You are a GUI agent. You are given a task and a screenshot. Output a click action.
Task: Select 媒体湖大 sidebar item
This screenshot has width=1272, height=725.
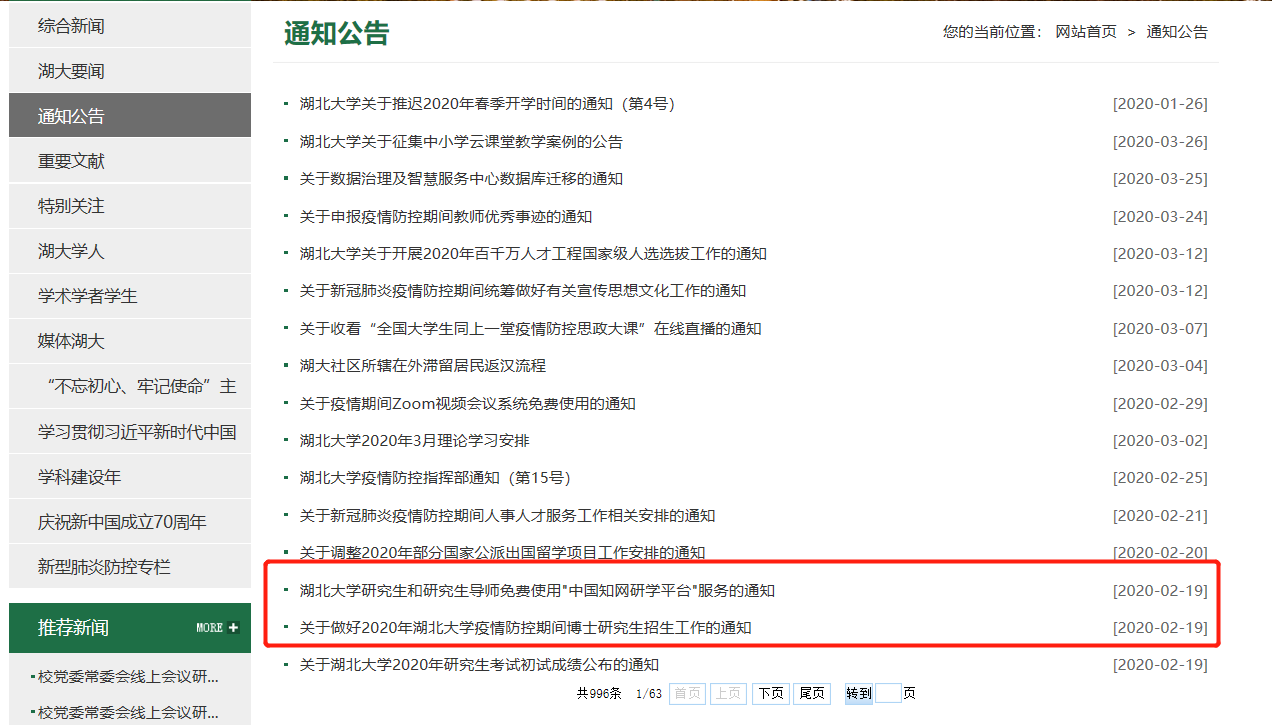71,341
